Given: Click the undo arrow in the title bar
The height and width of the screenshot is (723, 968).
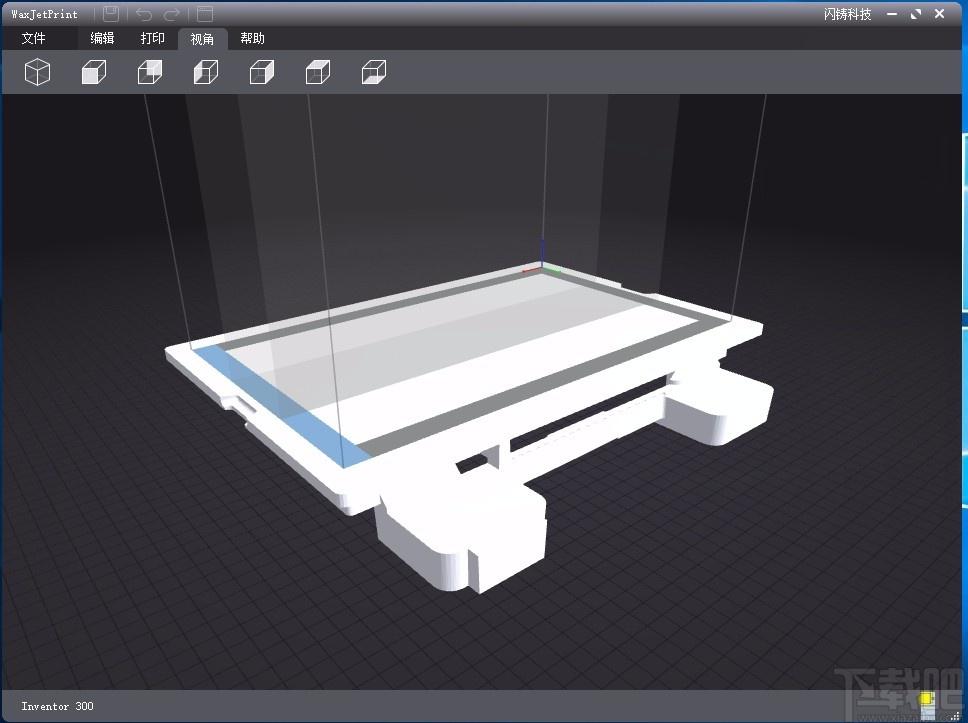Looking at the screenshot, I should tap(143, 14).
